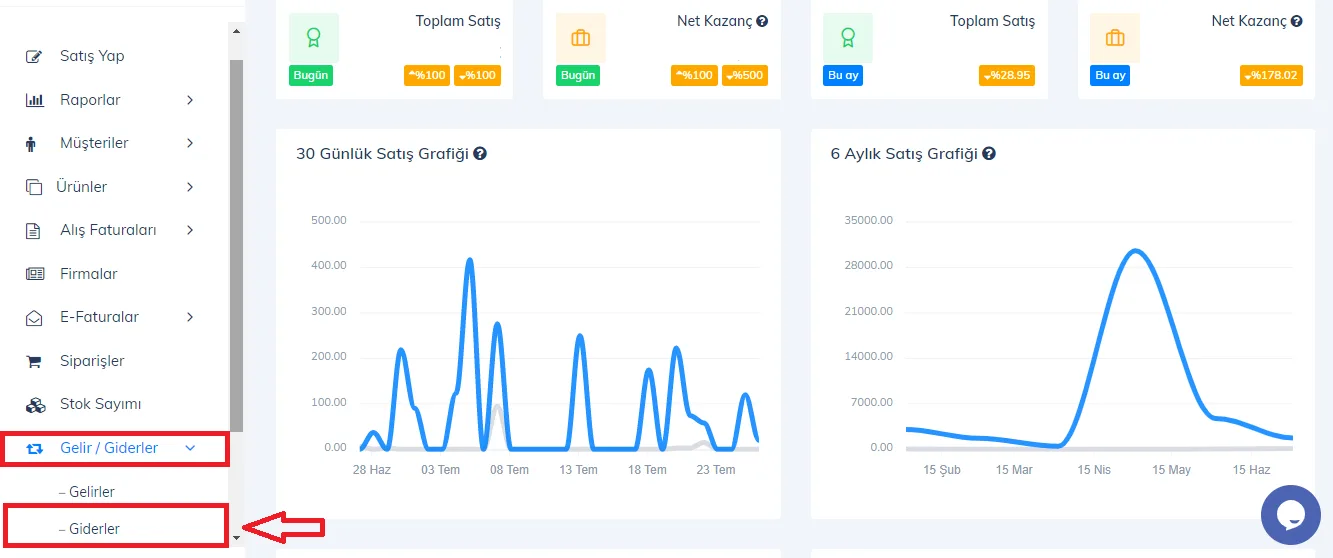Click the Bugün badge on Toplam Satış card
Screen dimensions: 1333x558
click(x=310, y=75)
